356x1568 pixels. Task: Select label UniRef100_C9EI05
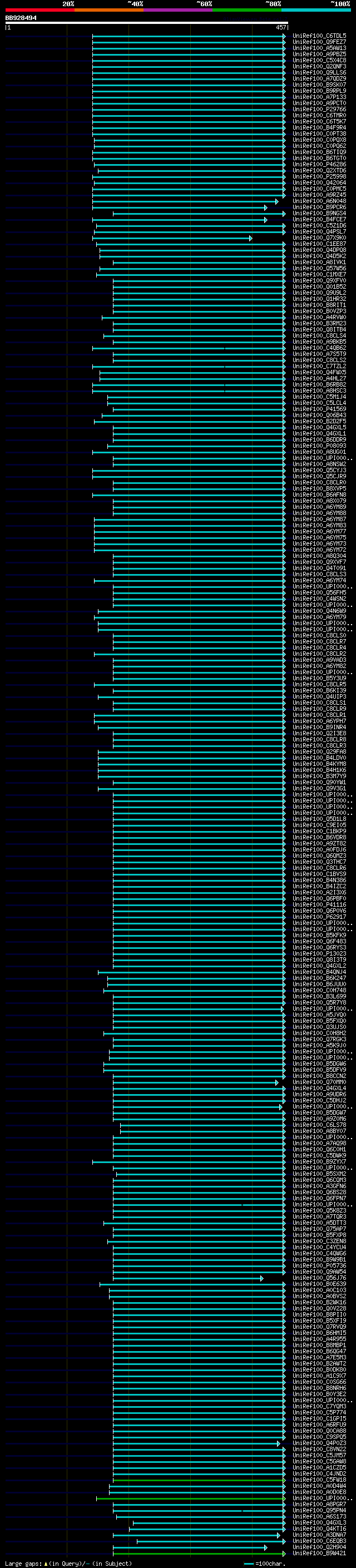(x=319, y=825)
